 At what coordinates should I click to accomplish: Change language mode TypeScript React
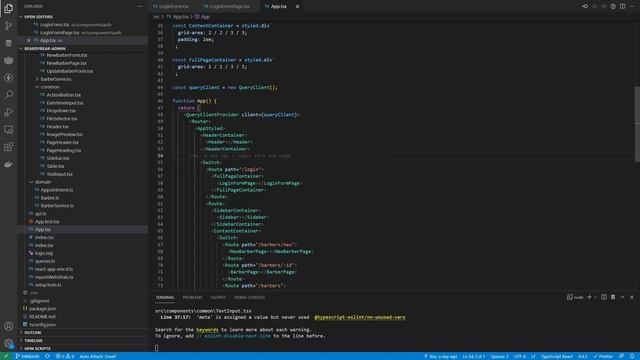557,356
